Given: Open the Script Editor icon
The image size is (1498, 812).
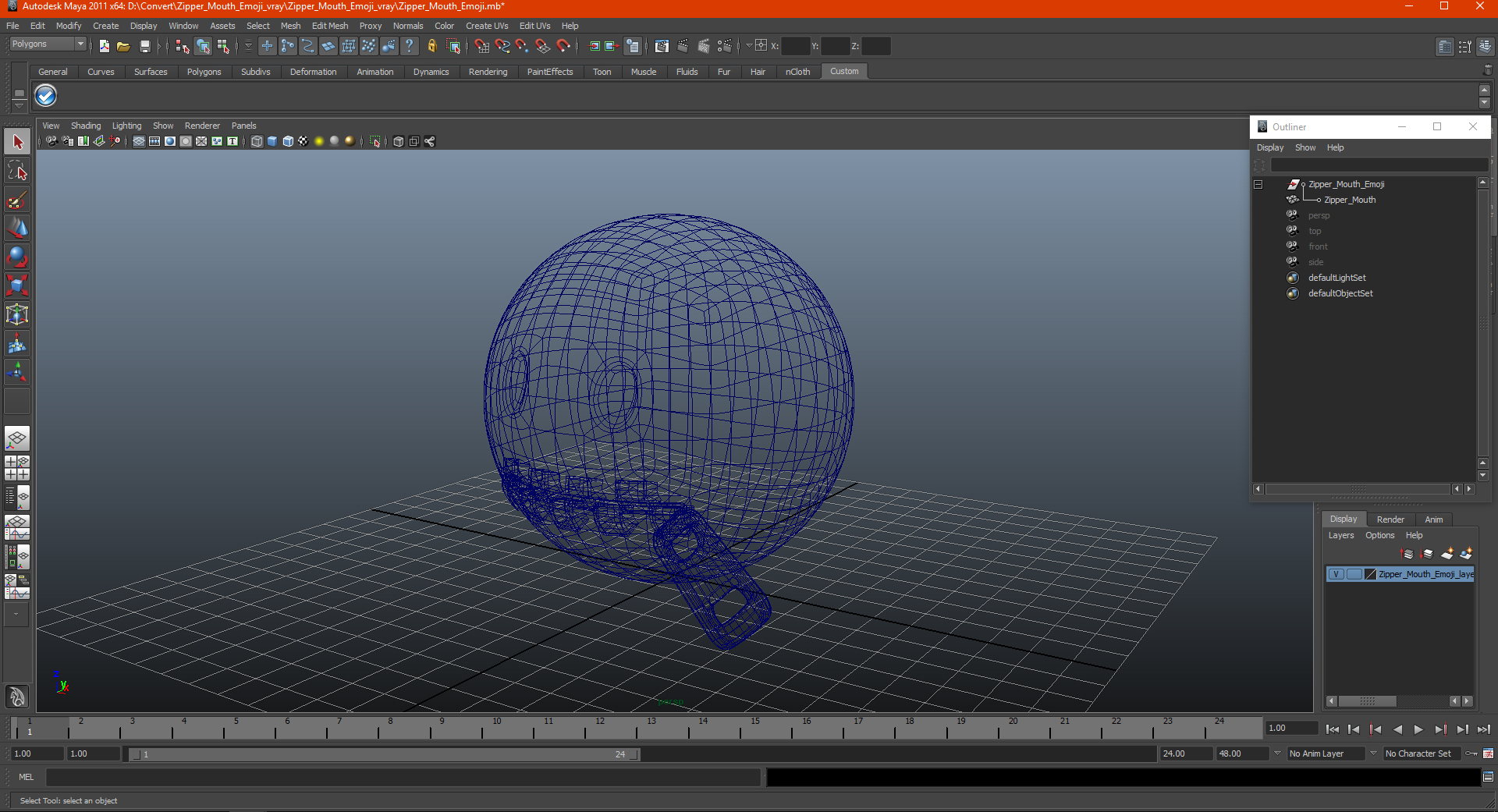Looking at the screenshot, I should [1488, 777].
